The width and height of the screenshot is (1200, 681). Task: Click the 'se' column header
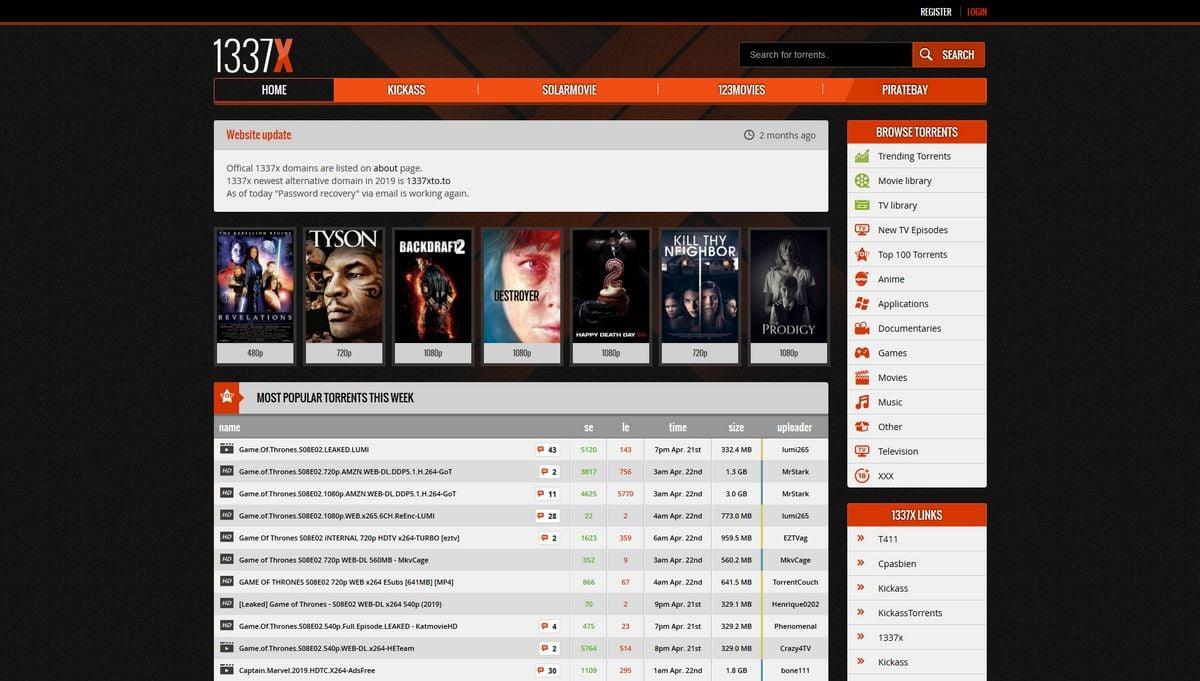pos(588,427)
